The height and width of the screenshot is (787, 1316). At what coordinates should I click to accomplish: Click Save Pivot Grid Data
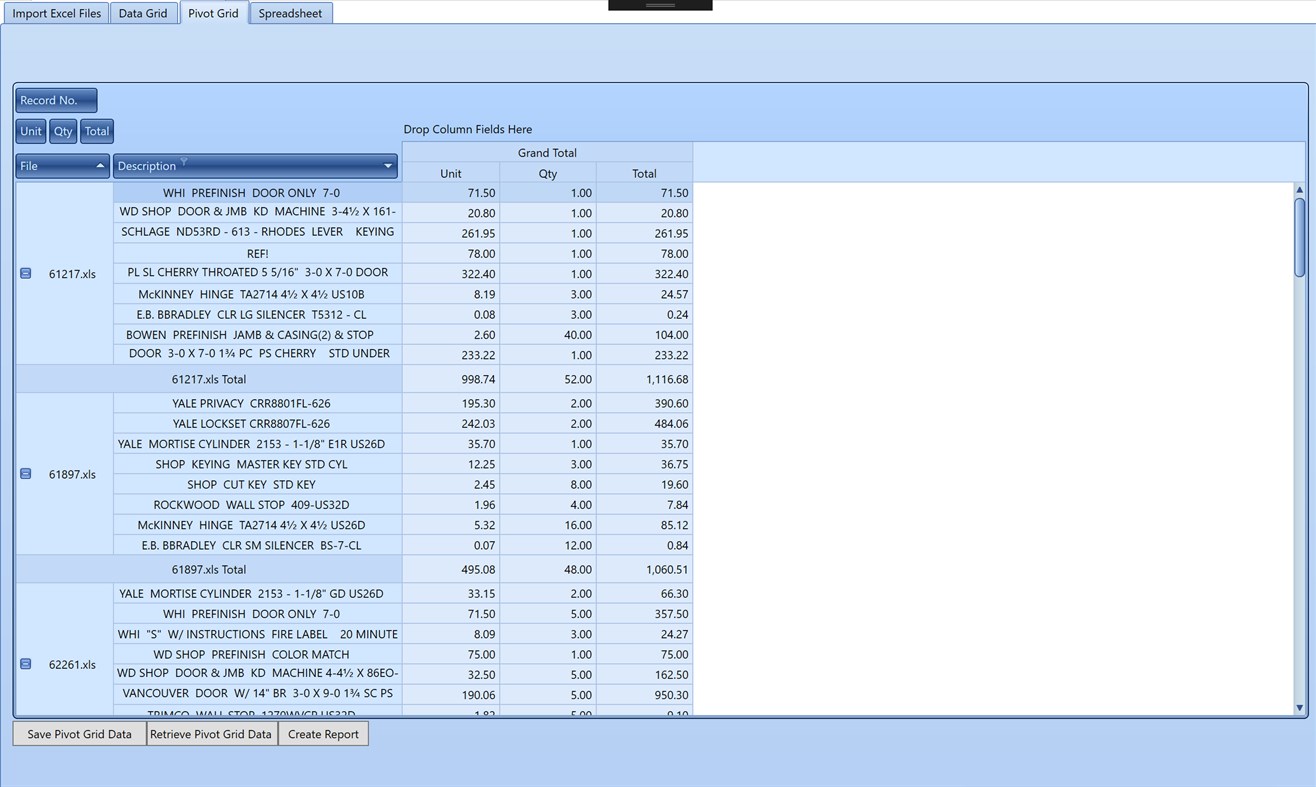point(78,733)
